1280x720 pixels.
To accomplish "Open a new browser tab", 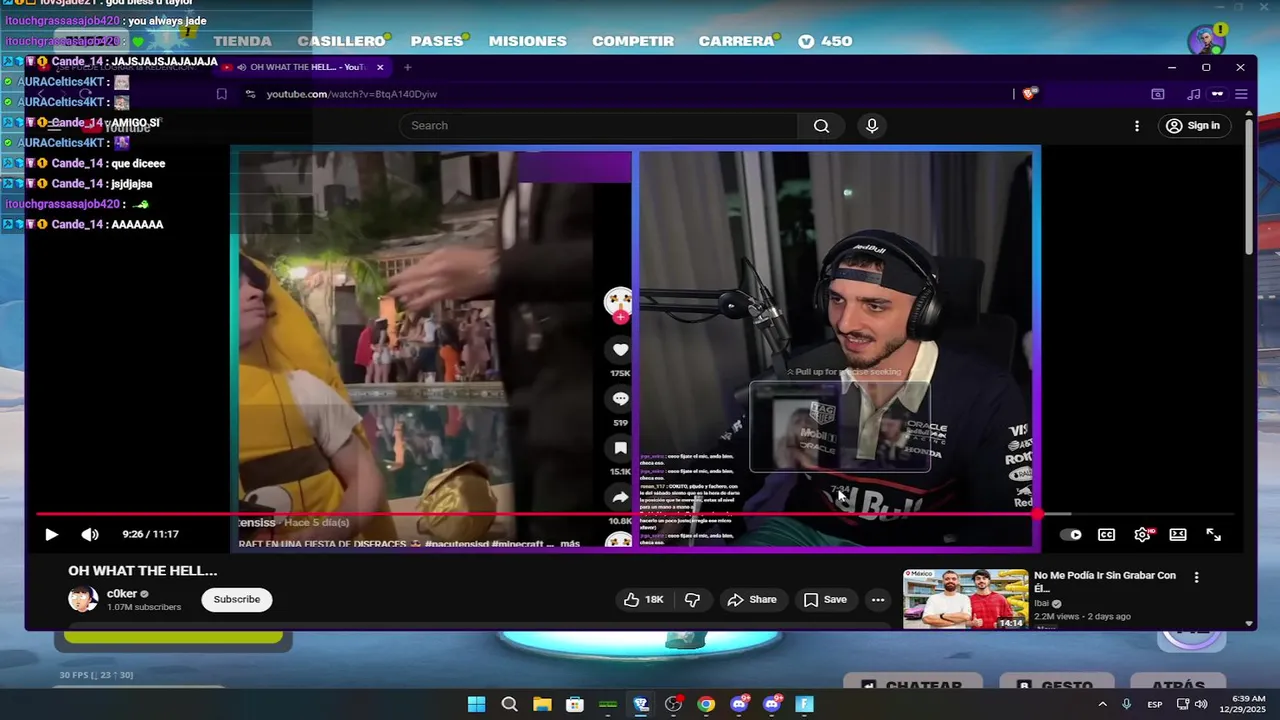I will point(407,67).
